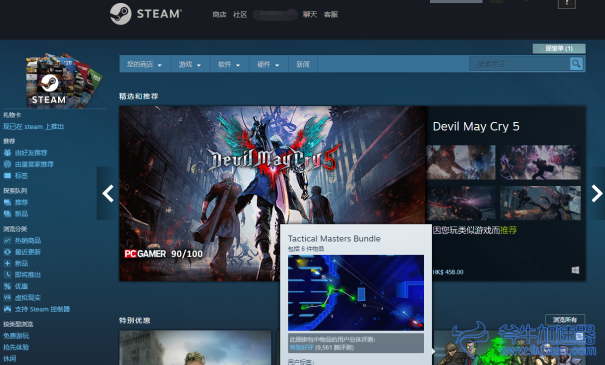Expand the 您的商店 dropdown
605x365 pixels.
[x=144, y=64]
